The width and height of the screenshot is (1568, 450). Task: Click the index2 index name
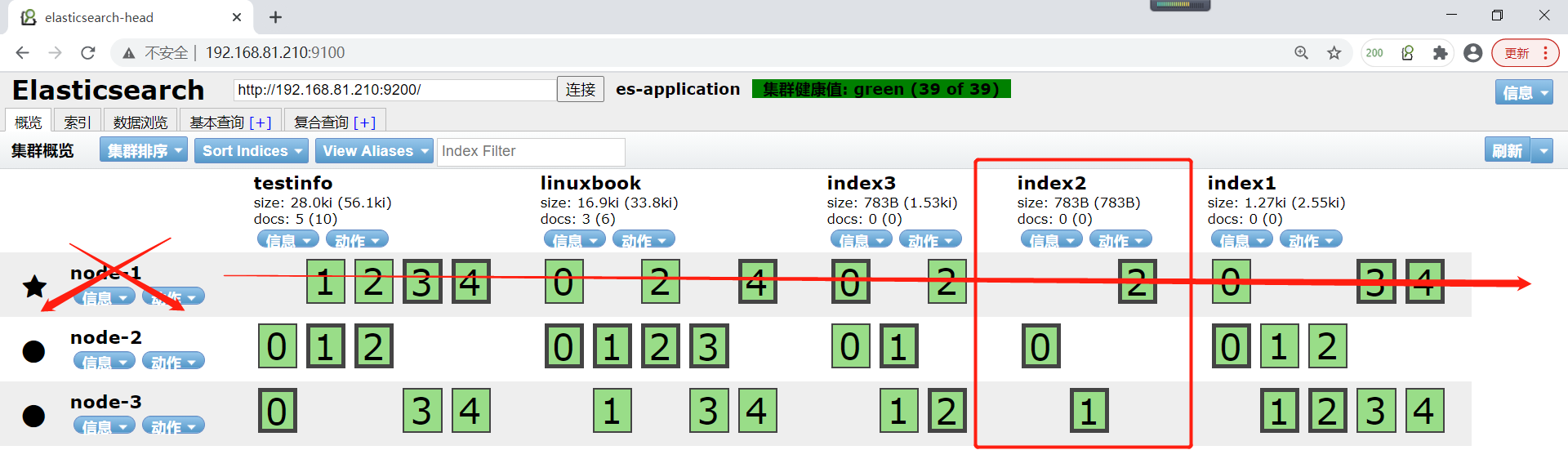(1052, 183)
